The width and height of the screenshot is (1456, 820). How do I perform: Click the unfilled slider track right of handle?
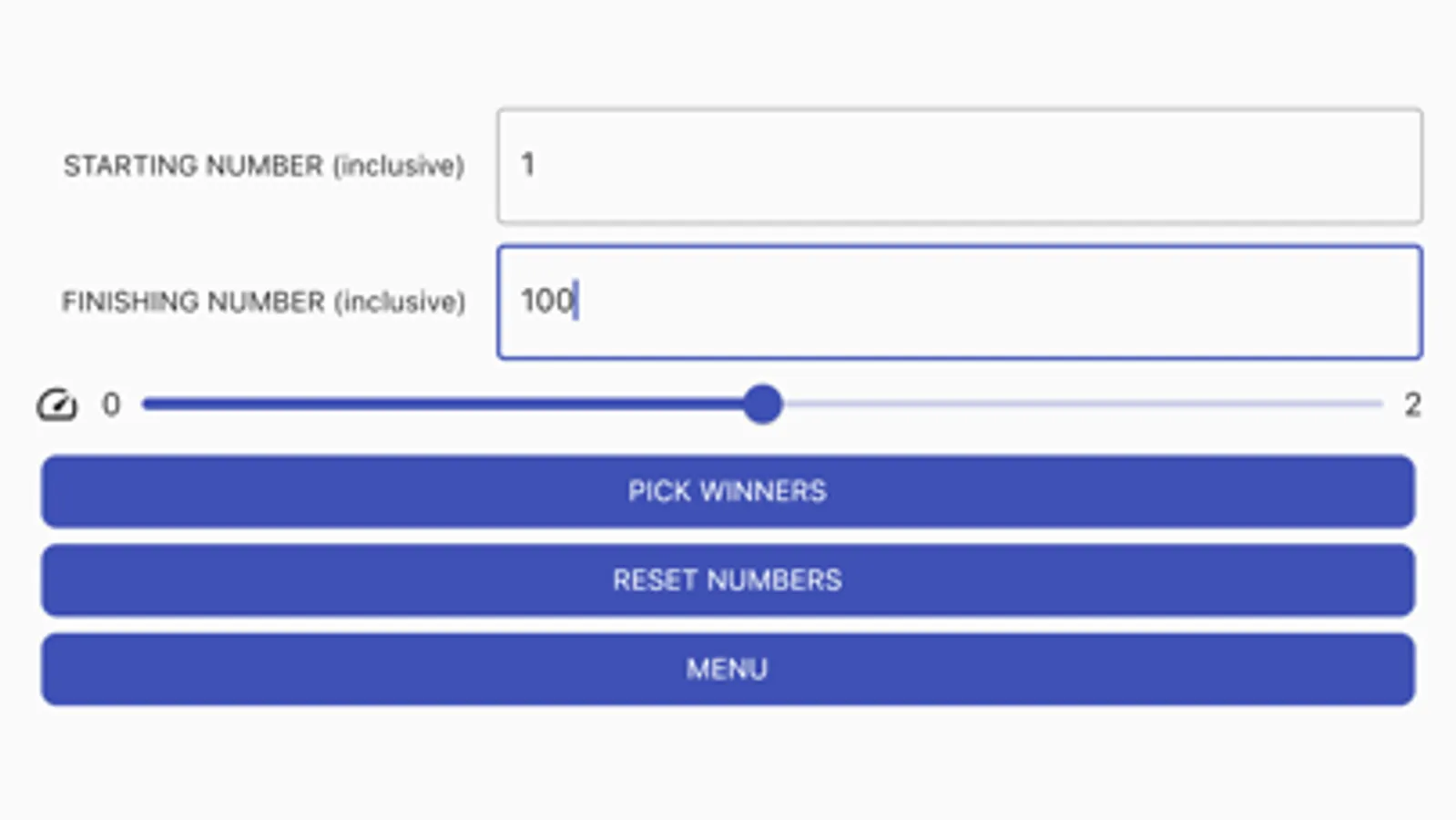pyautogui.click(x=1074, y=404)
